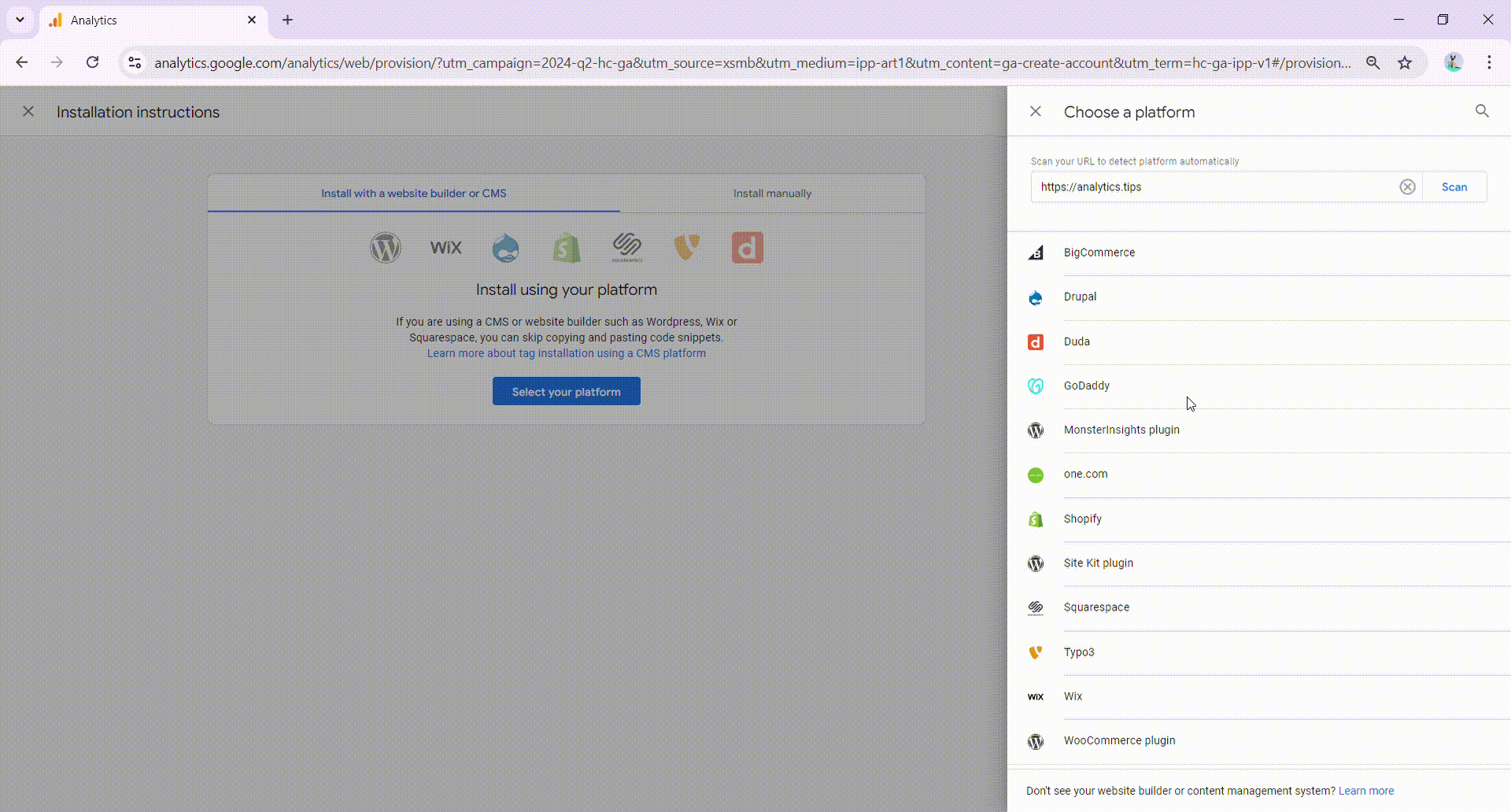Click the Shopify bag icon in list
The width and height of the screenshot is (1511, 812).
coord(1036,519)
